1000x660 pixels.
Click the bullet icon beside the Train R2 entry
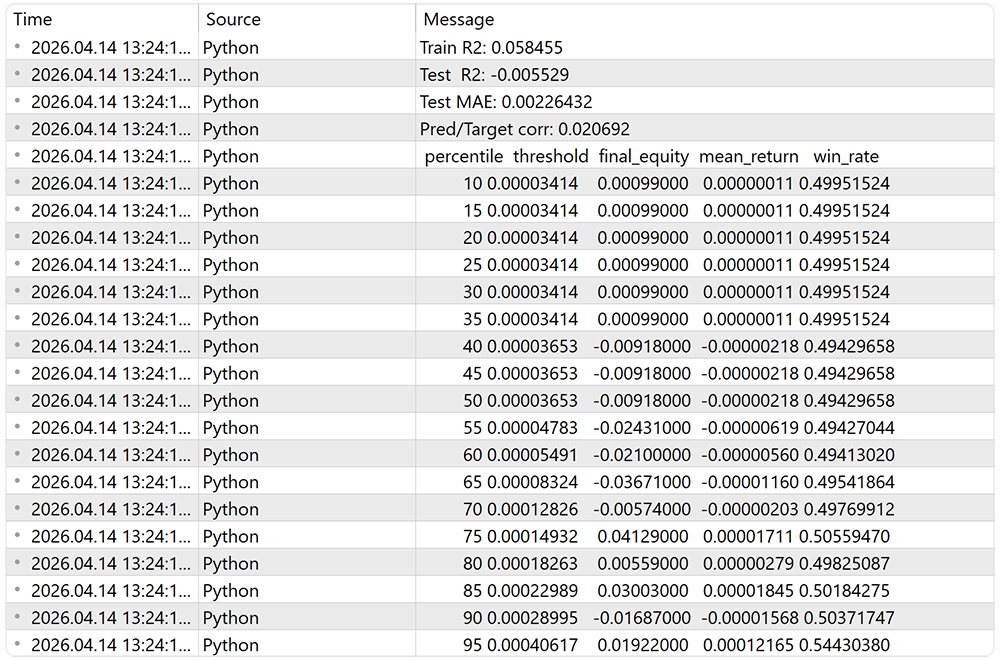click(18, 47)
